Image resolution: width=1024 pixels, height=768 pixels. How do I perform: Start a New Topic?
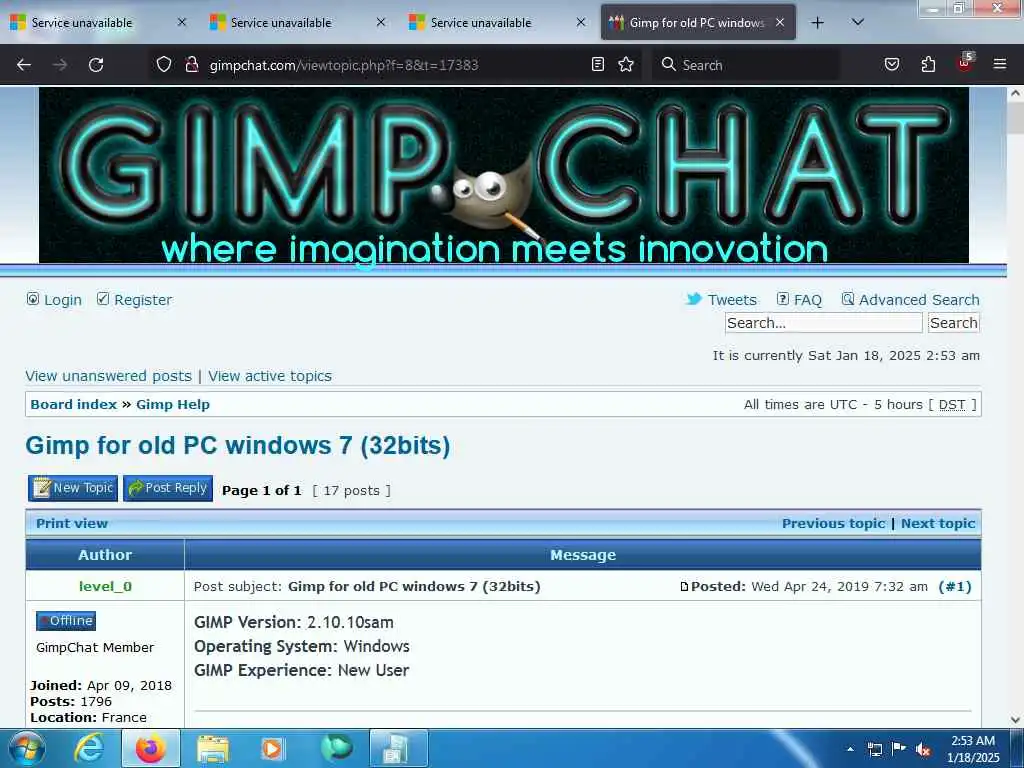coord(73,488)
